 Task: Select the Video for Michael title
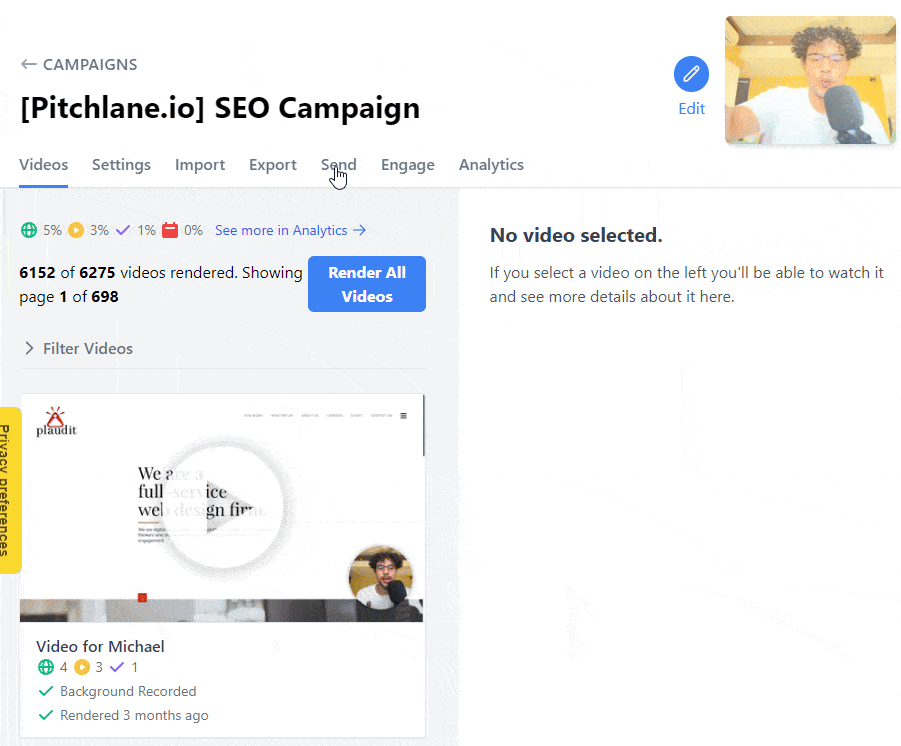(x=100, y=647)
